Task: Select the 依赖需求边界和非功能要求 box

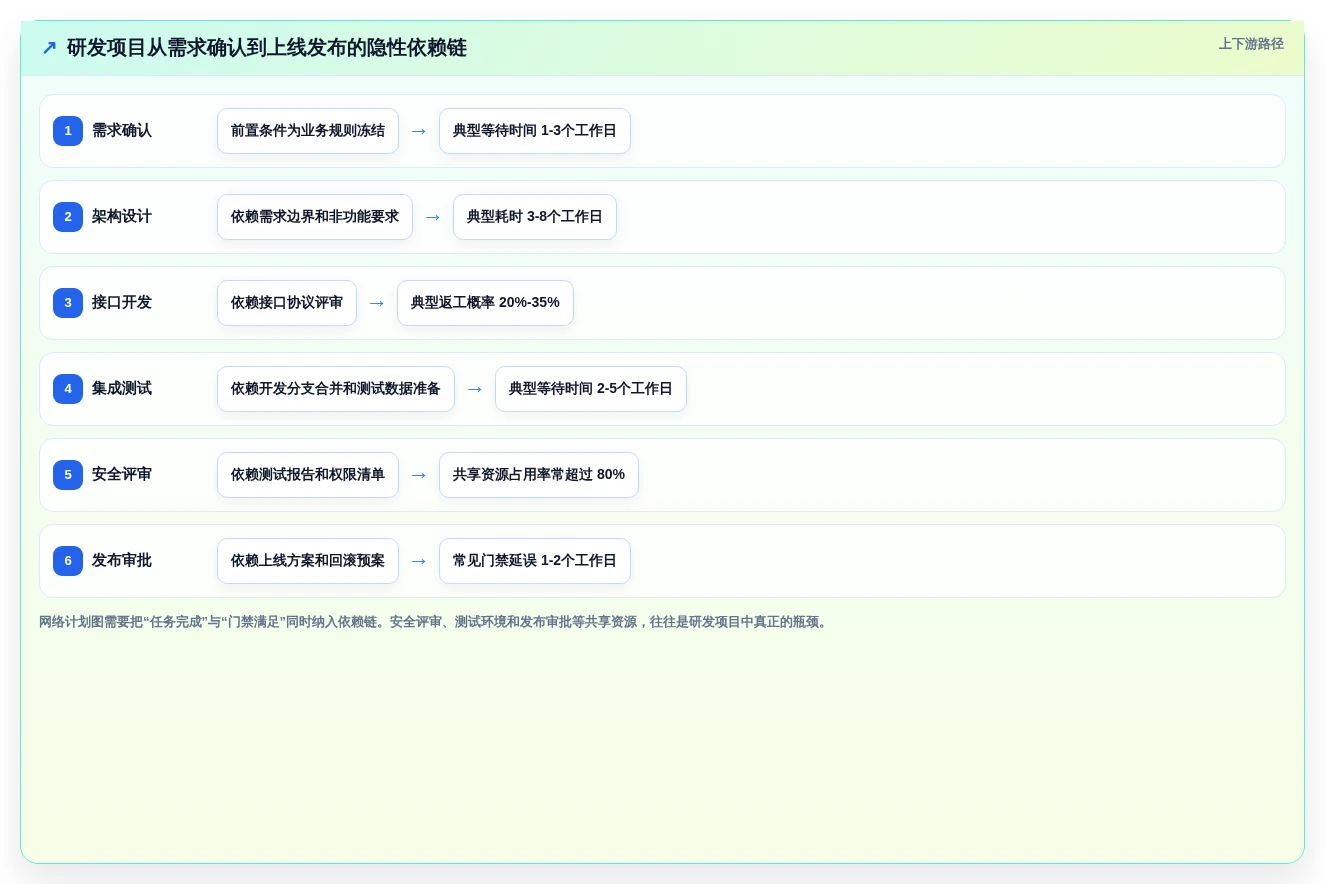Action: click(x=315, y=217)
